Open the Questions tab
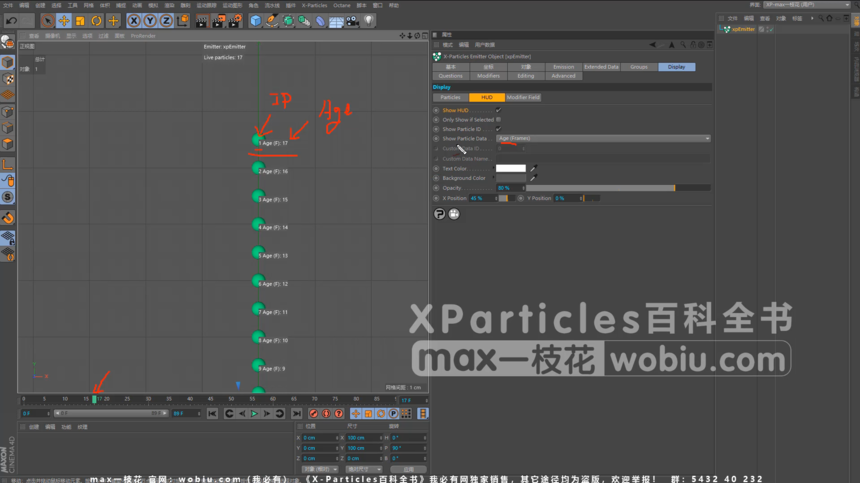 [451, 76]
